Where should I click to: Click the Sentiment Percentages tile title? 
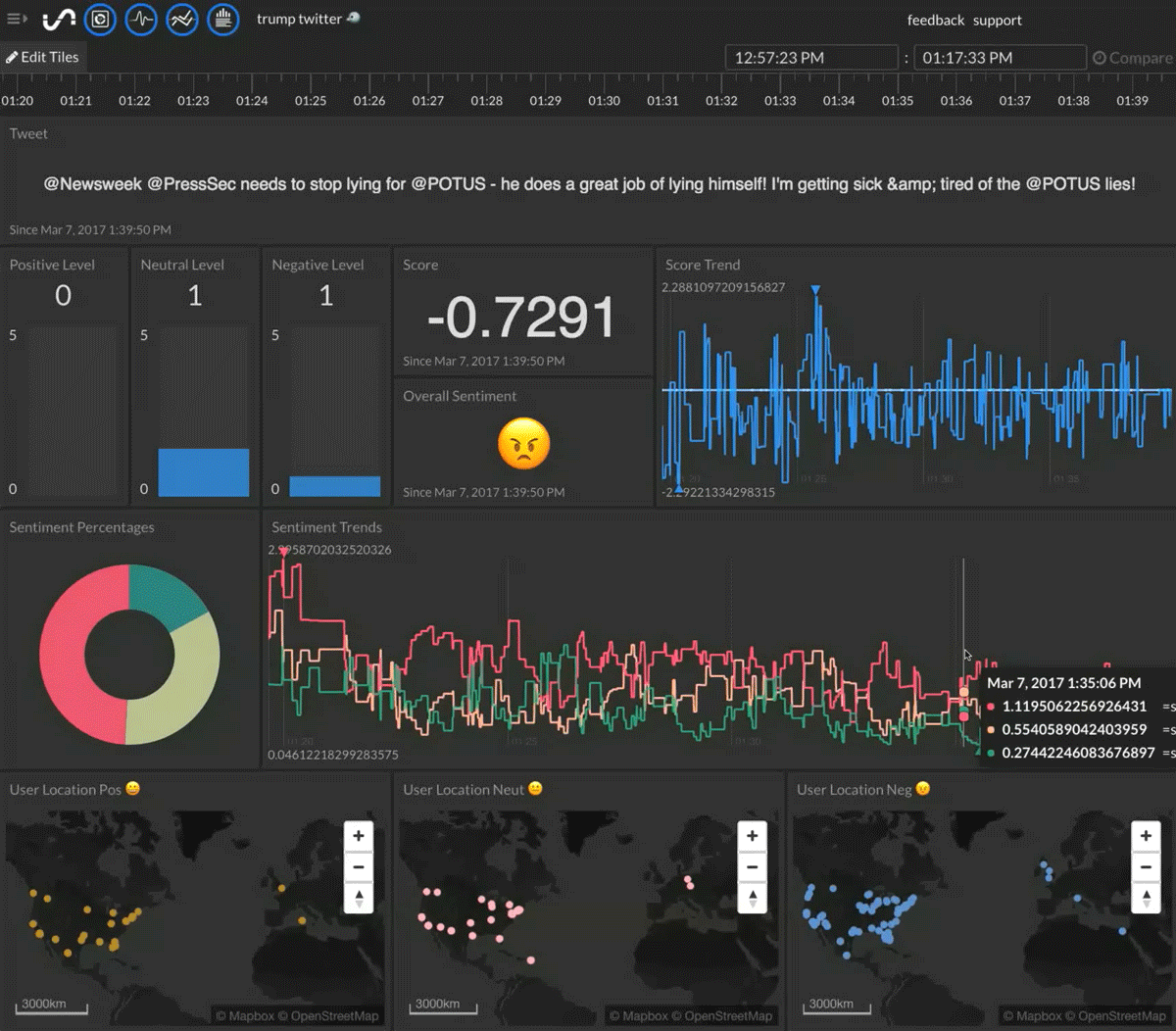click(x=82, y=527)
